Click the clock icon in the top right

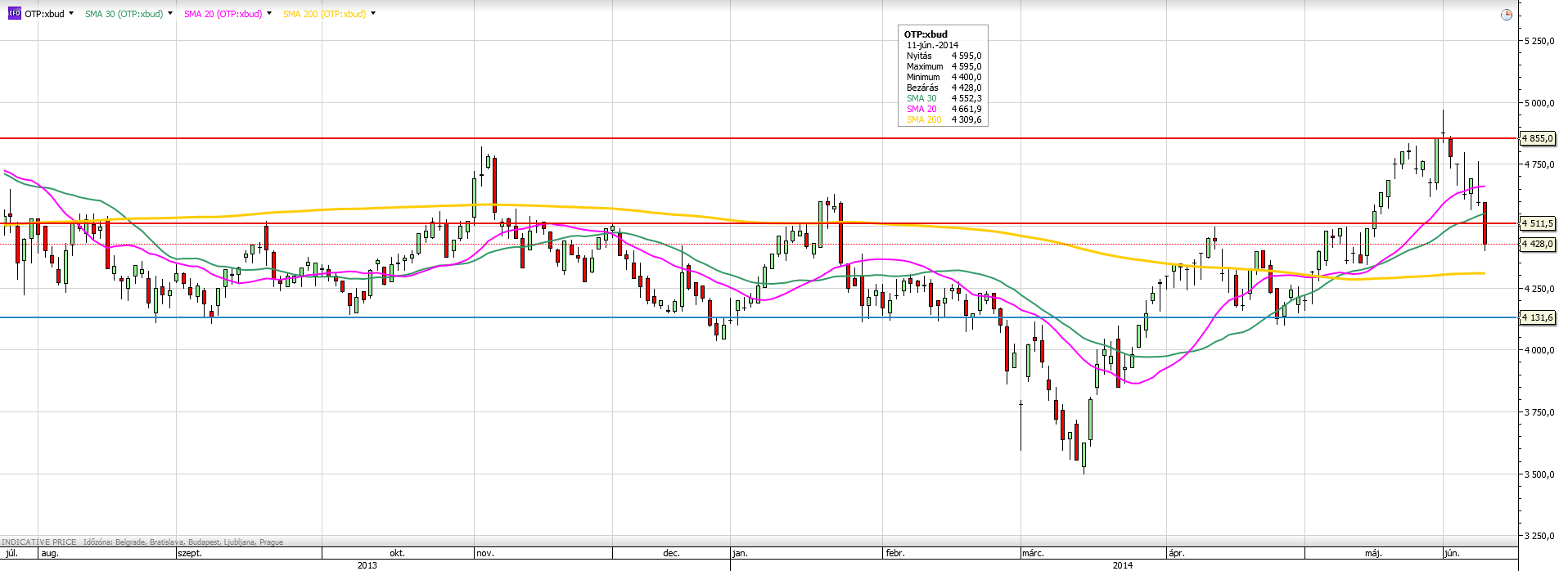(1507, 15)
